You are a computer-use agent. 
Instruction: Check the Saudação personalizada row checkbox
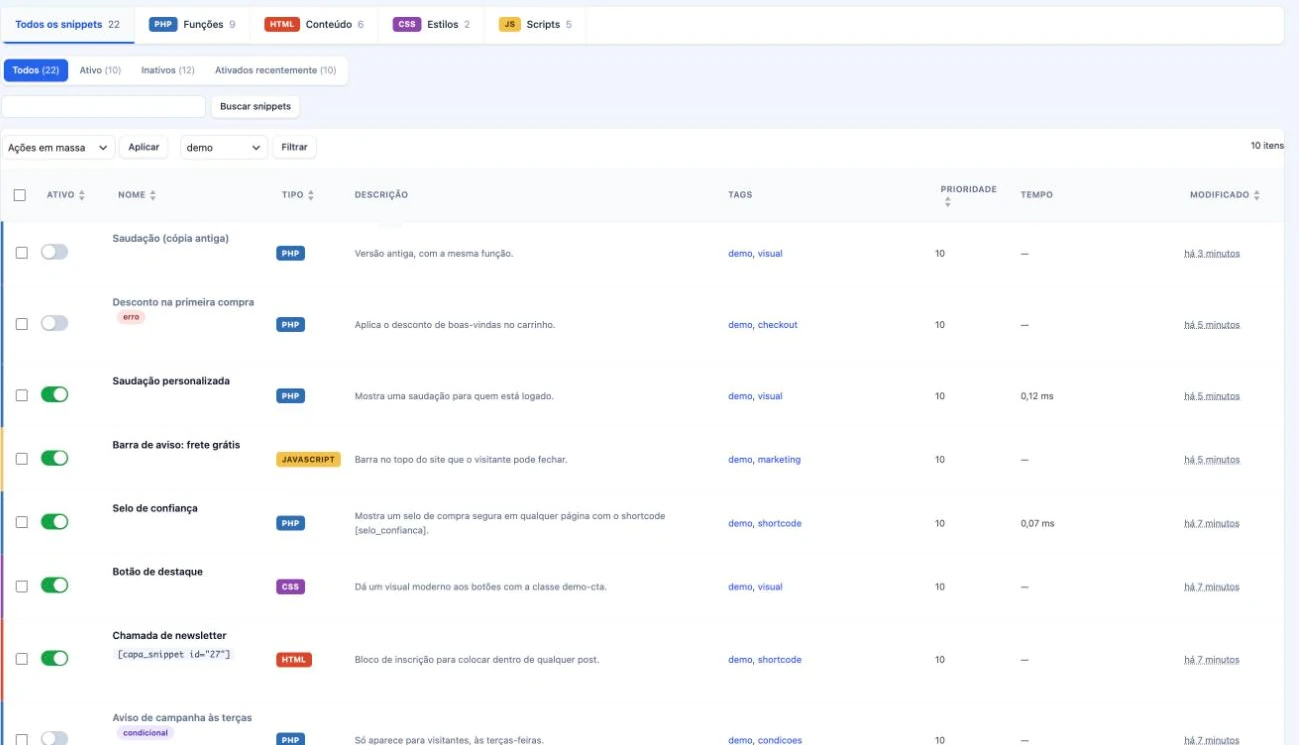coord(21,395)
